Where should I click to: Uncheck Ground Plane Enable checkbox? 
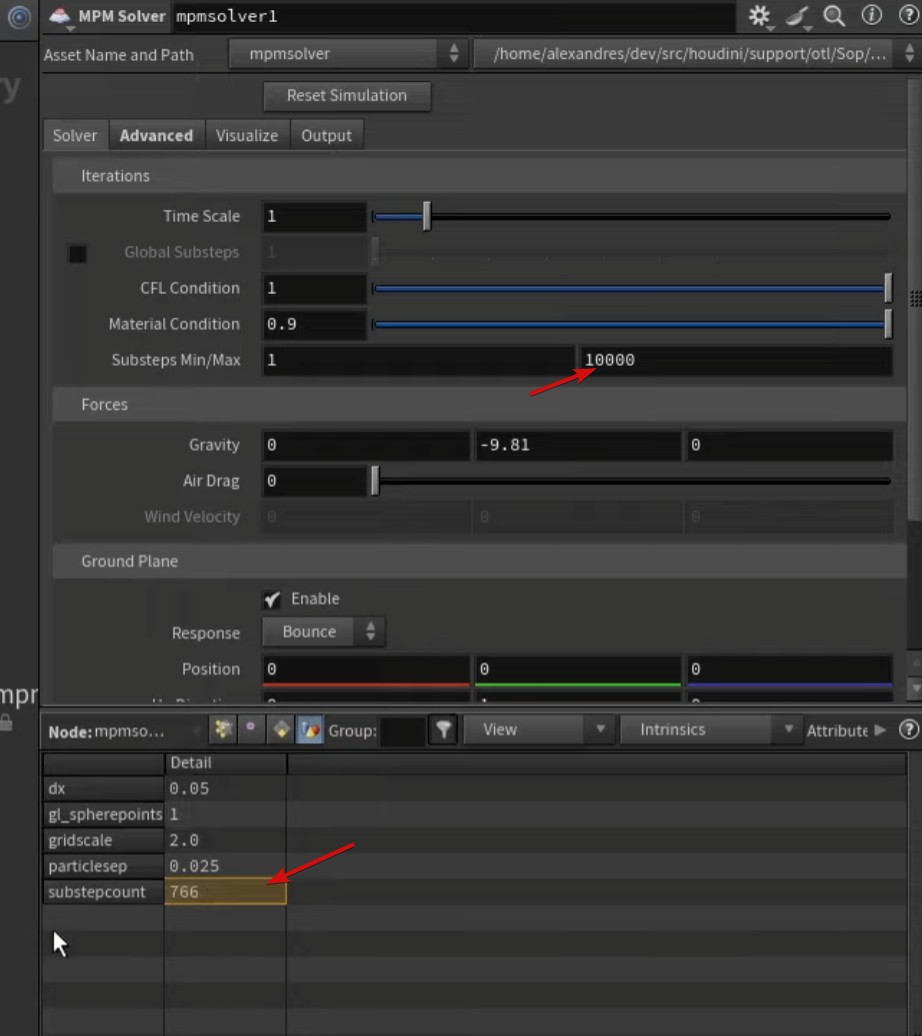point(272,599)
